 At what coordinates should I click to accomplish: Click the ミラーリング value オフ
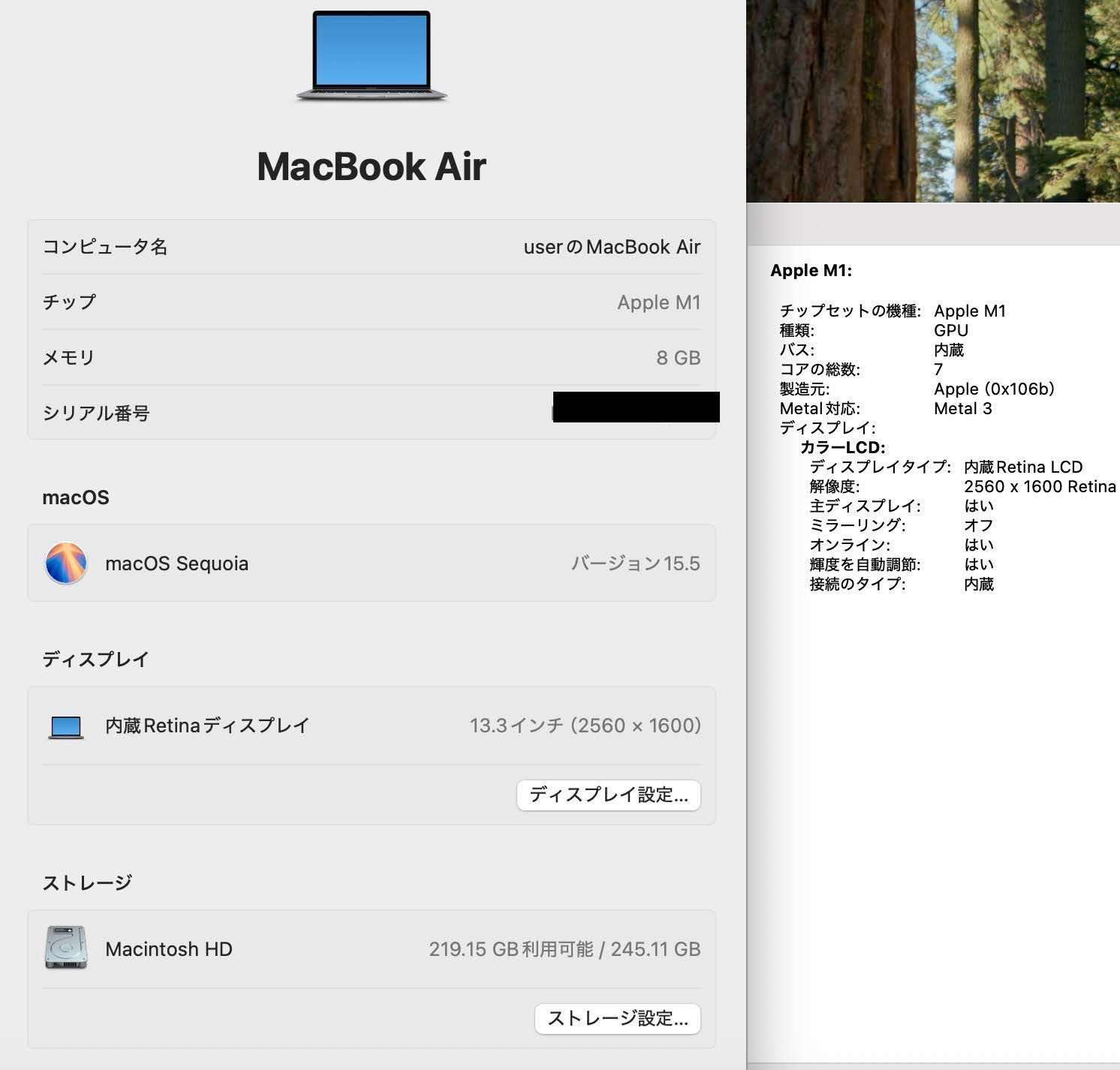pos(979,525)
